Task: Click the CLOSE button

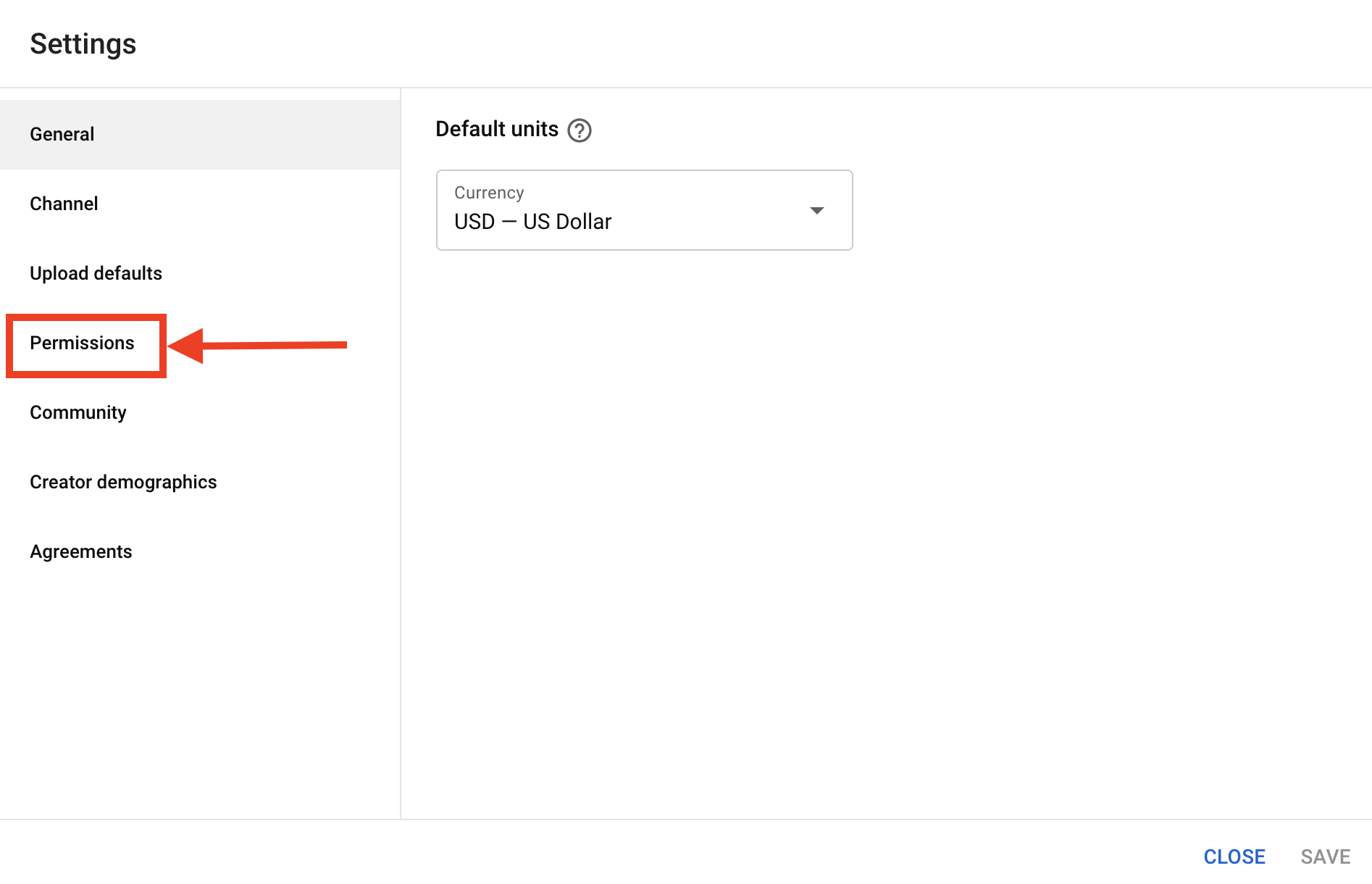Action: [1234, 856]
